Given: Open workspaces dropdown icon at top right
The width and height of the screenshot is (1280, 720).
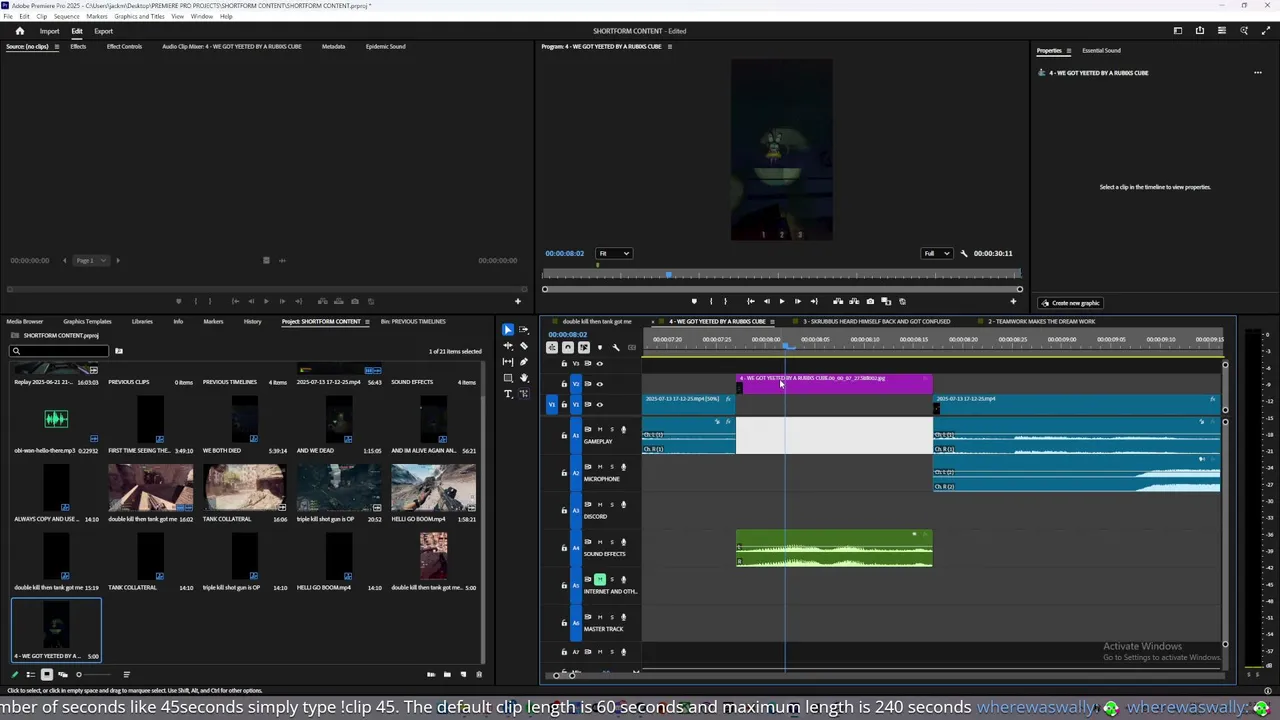Looking at the screenshot, I should pos(1178,31).
